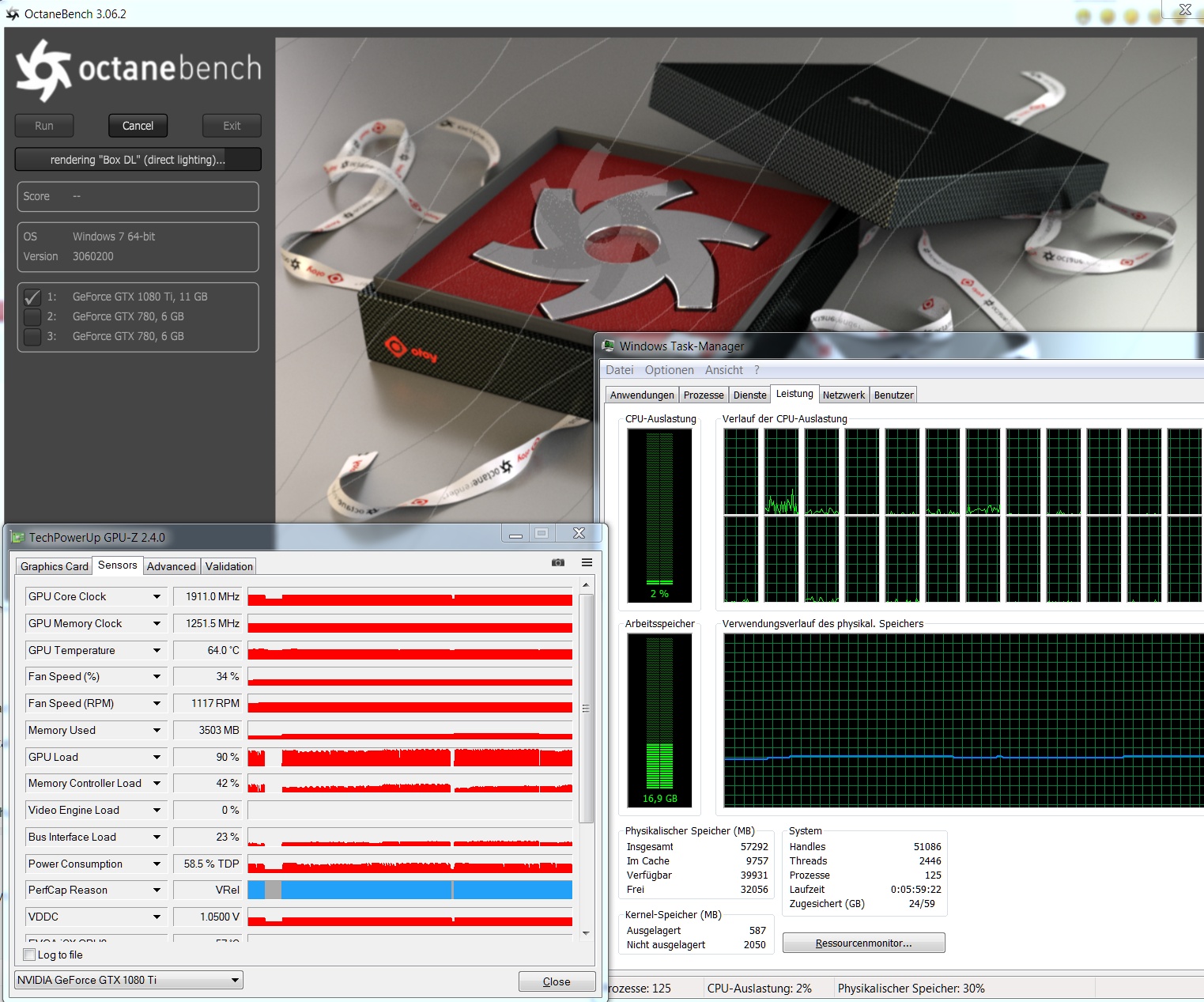Click the GPU Temperature value 64.0 °C
Viewport: 1204px width, 1002px height.
[207, 651]
